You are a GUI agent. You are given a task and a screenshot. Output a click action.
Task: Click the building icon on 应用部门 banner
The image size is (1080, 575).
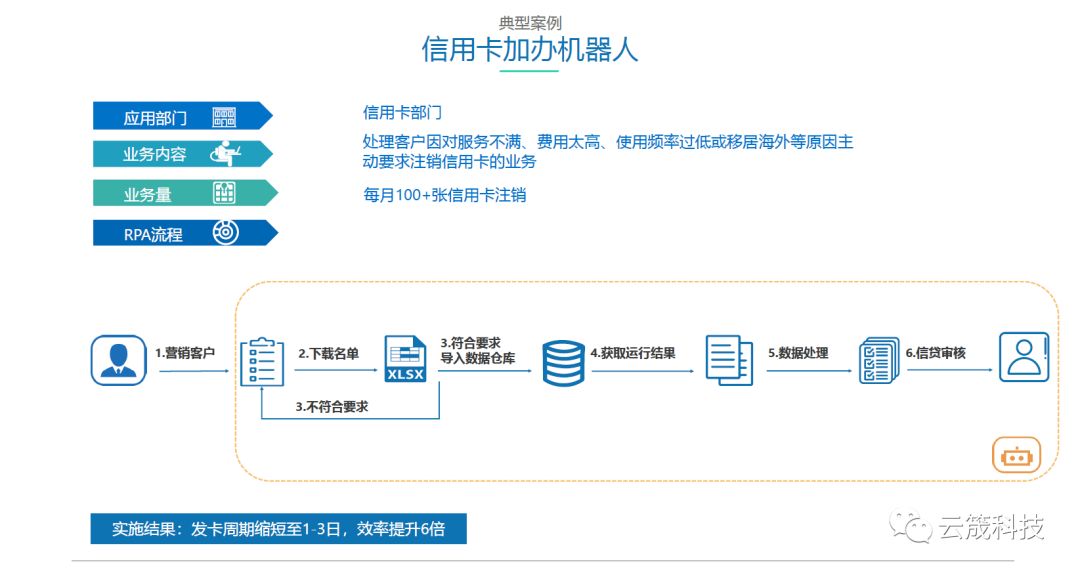click(224, 117)
